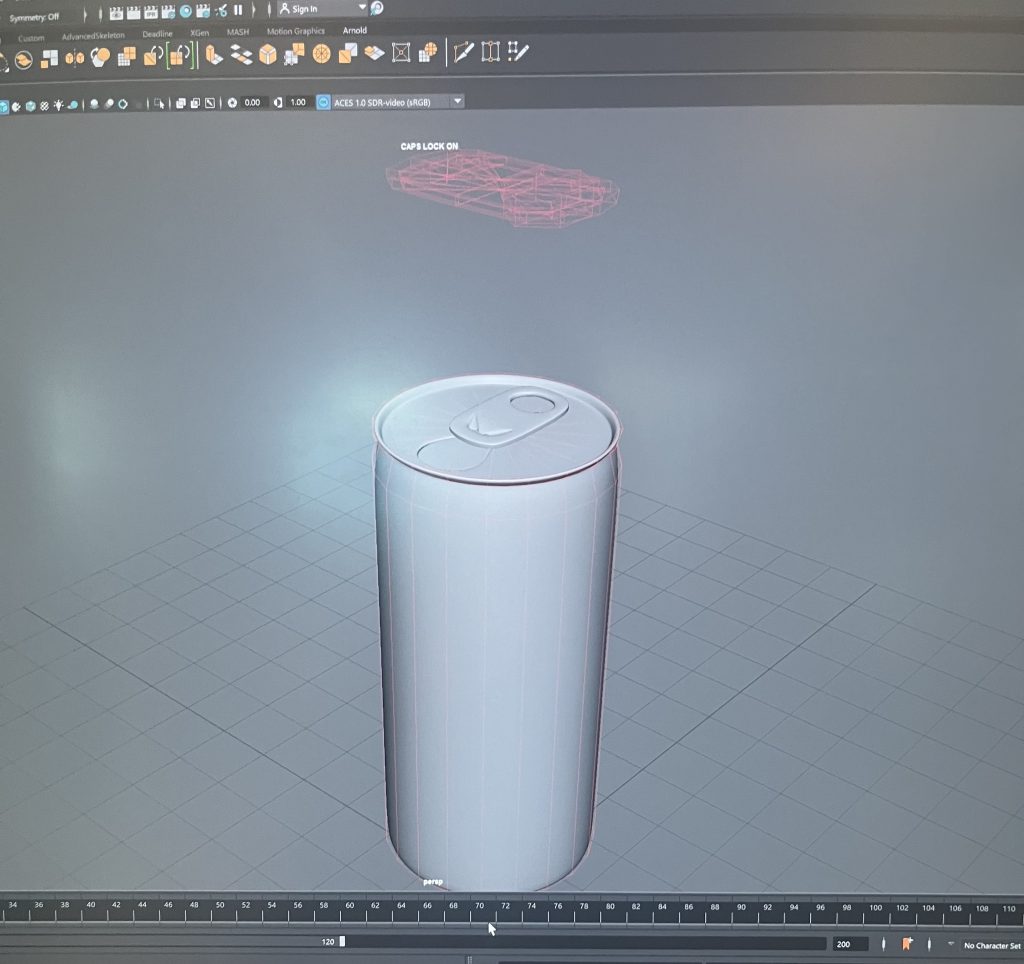The width and height of the screenshot is (1024, 964).
Task: Open Hypershade blue sphere icon
Action: tap(185, 11)
